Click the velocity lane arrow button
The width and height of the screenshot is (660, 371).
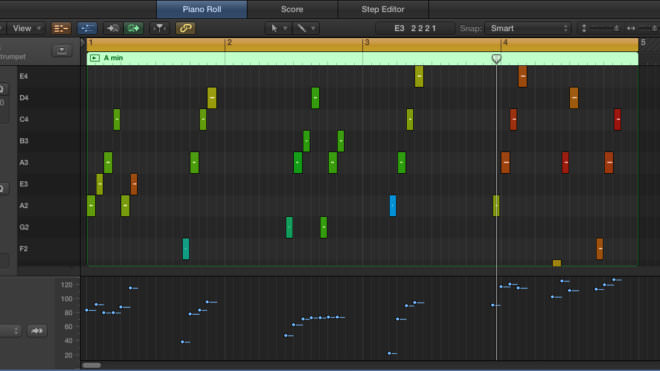click(x=37, y=331)
